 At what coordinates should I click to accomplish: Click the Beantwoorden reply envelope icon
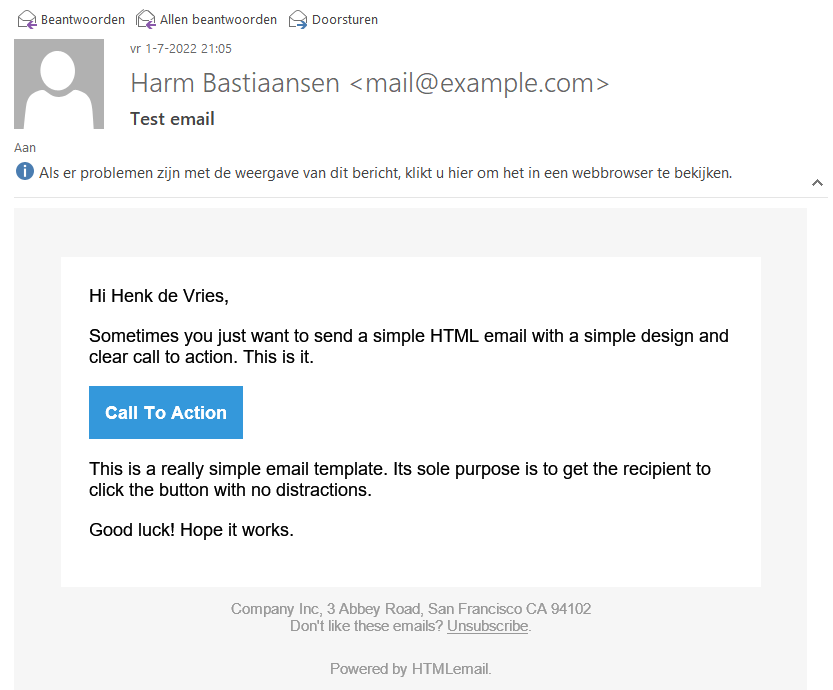click(x=27, y=20)
